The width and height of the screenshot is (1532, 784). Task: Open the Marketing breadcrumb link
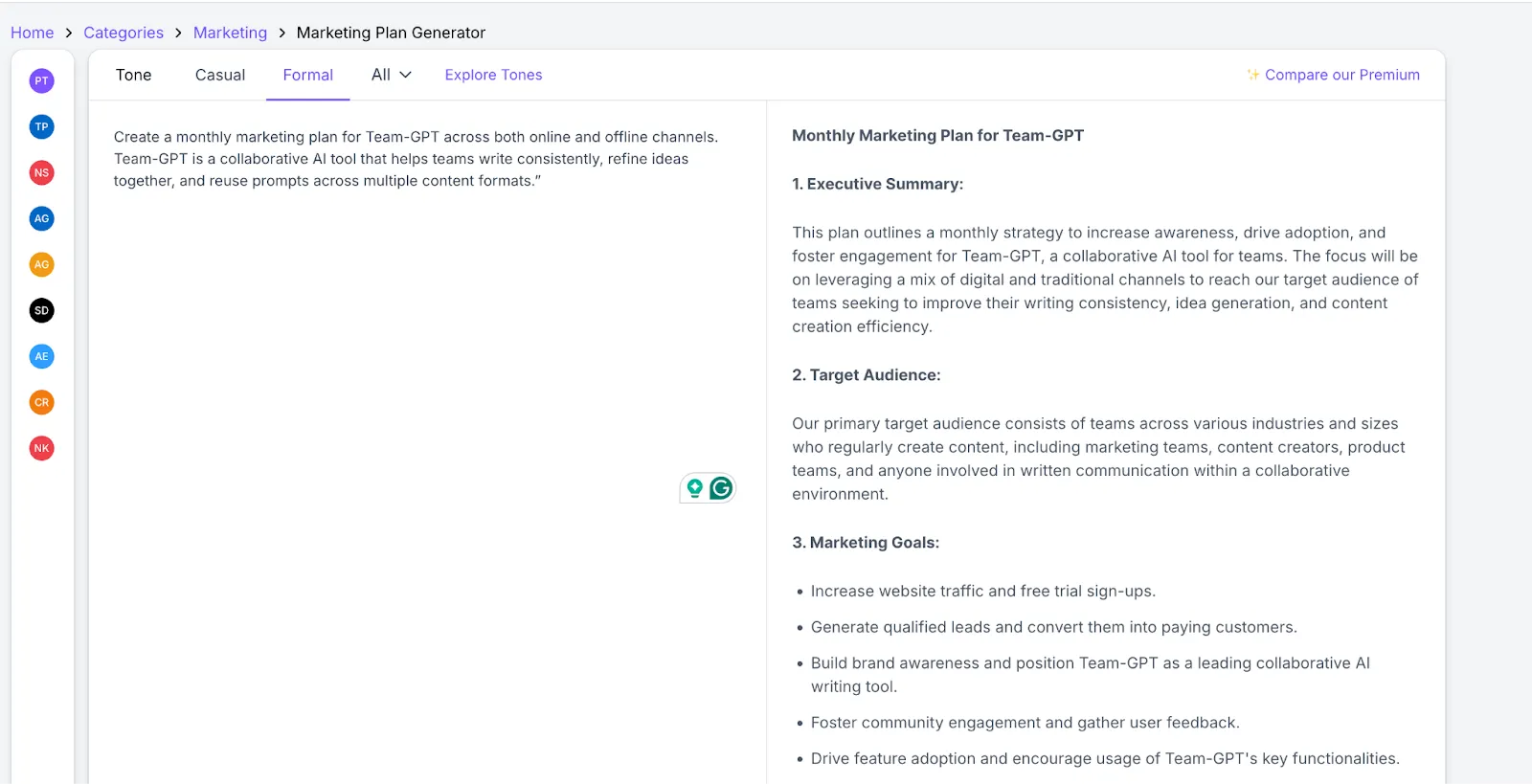pyautogui.click(x=230, y=33)
